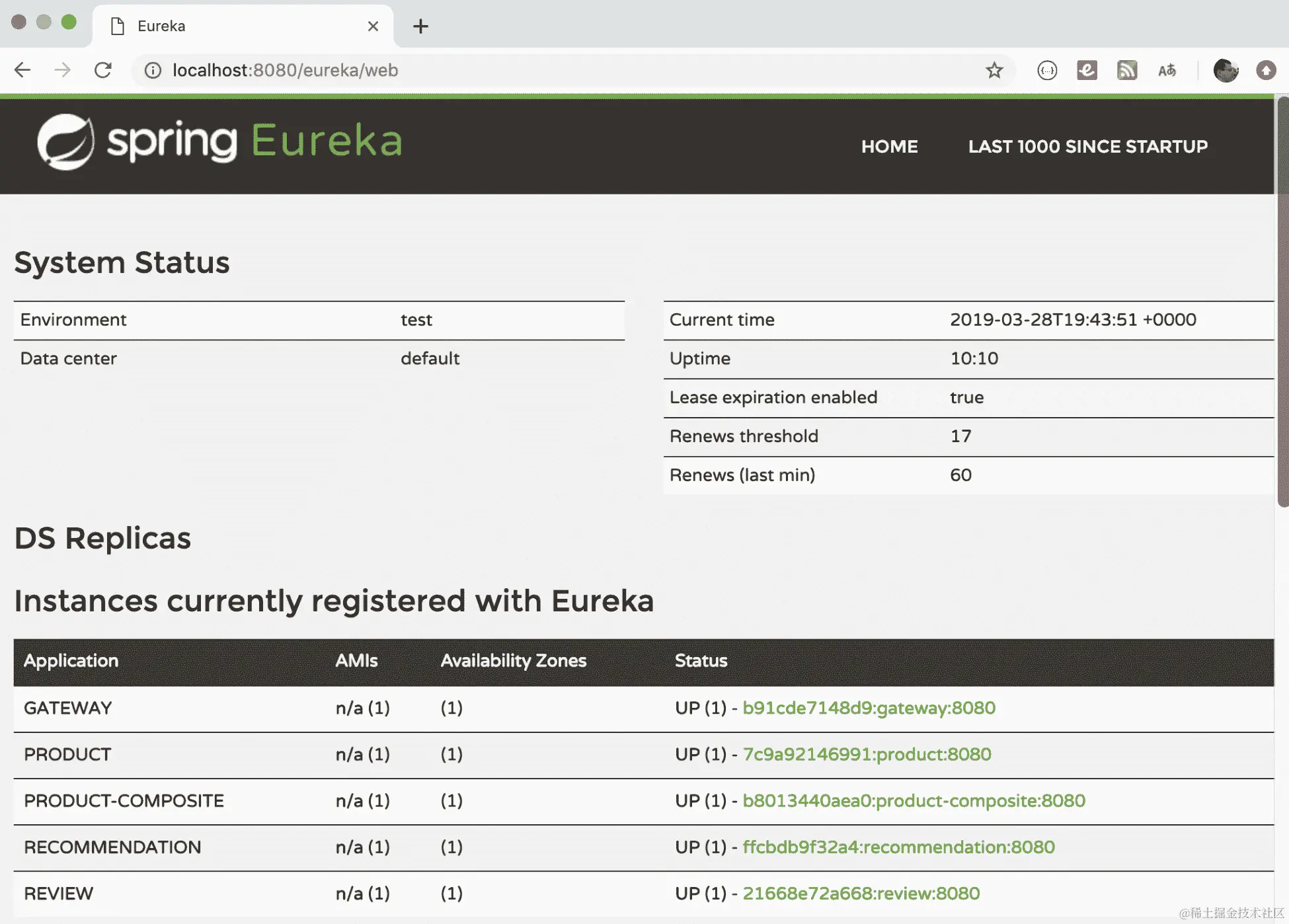The height and width of the screenshot is (924, 1289).
Task: Open the Evernote clipper extension
Action: pos(1087,70)
